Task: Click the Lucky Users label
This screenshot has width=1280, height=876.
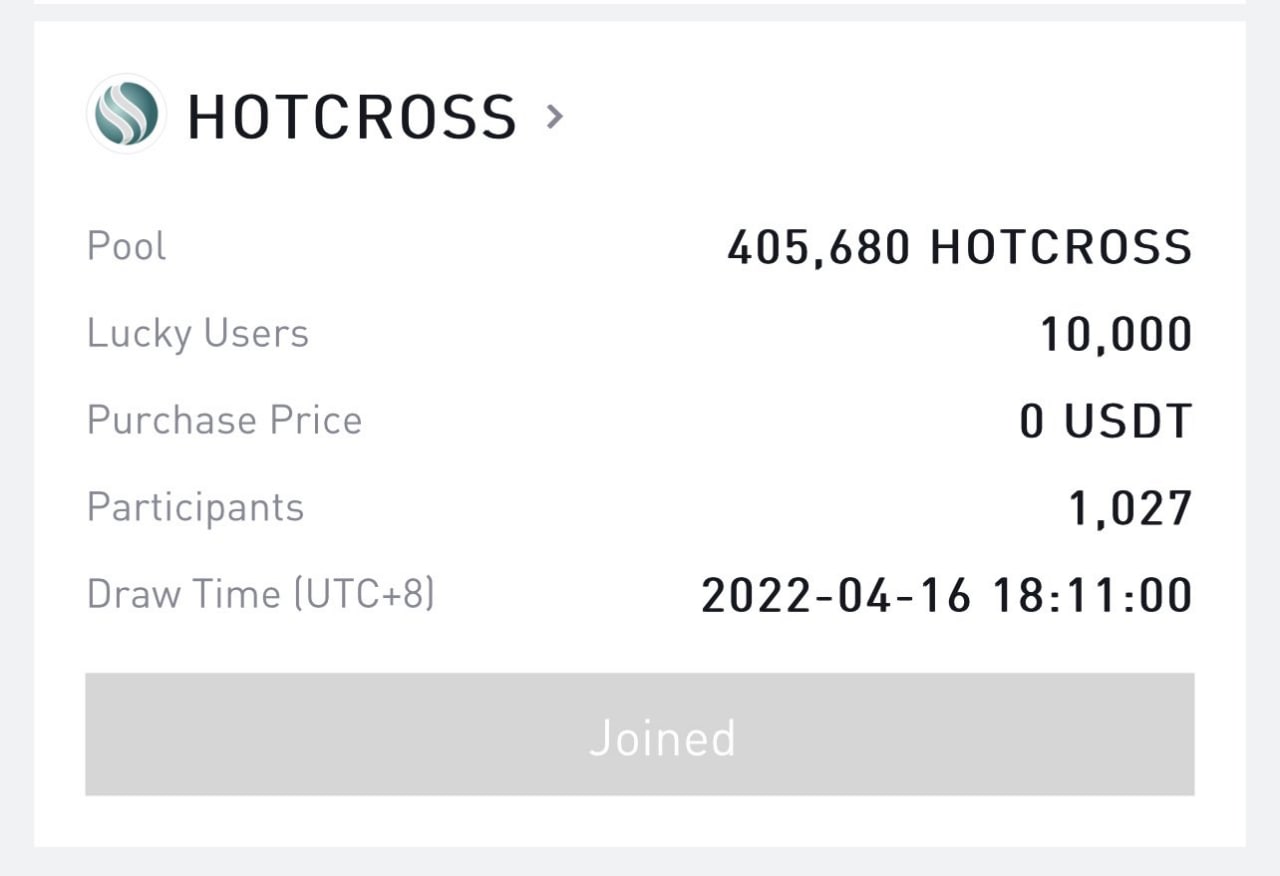Action: [x=198, y=333]
